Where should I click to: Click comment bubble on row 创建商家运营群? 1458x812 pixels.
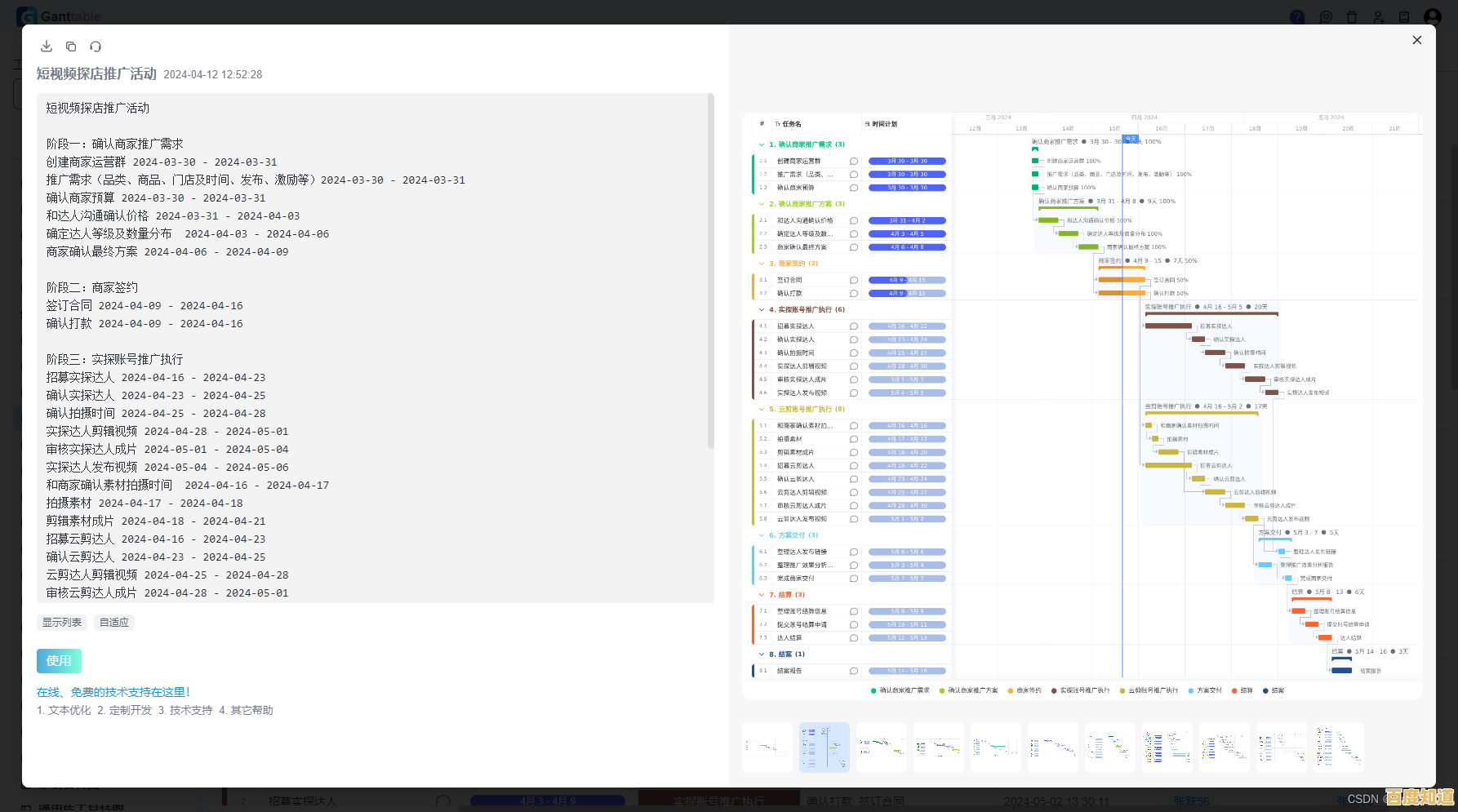click(x=854, y=162)
